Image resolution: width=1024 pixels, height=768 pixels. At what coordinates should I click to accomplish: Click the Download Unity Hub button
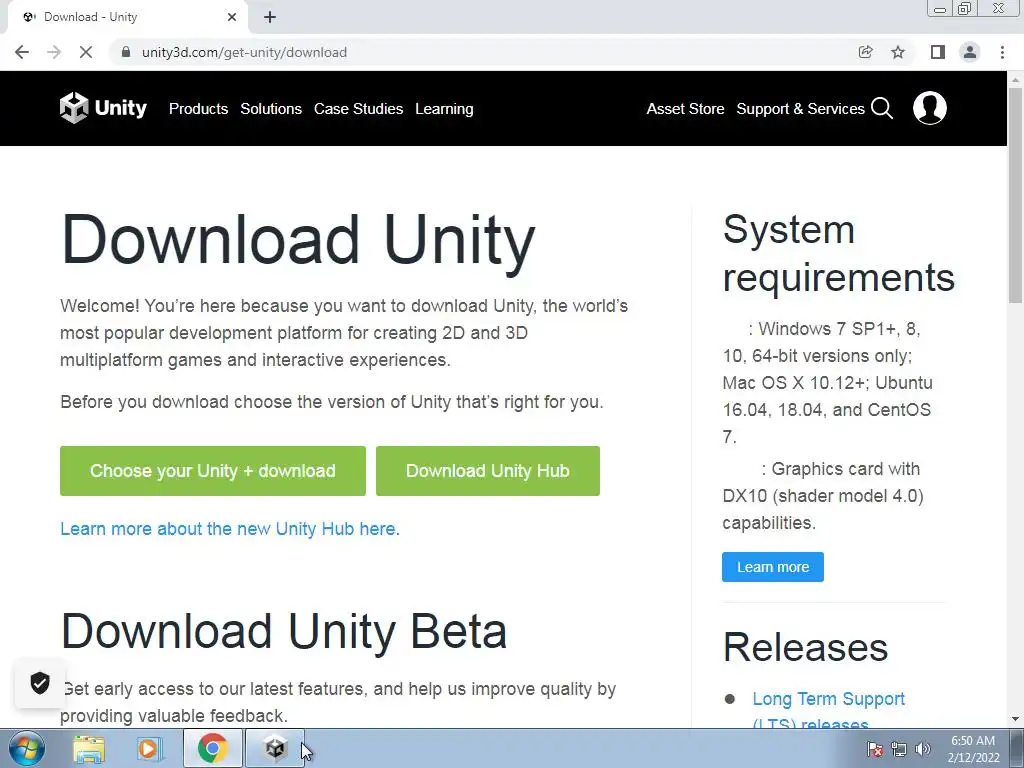pos(488,471)
